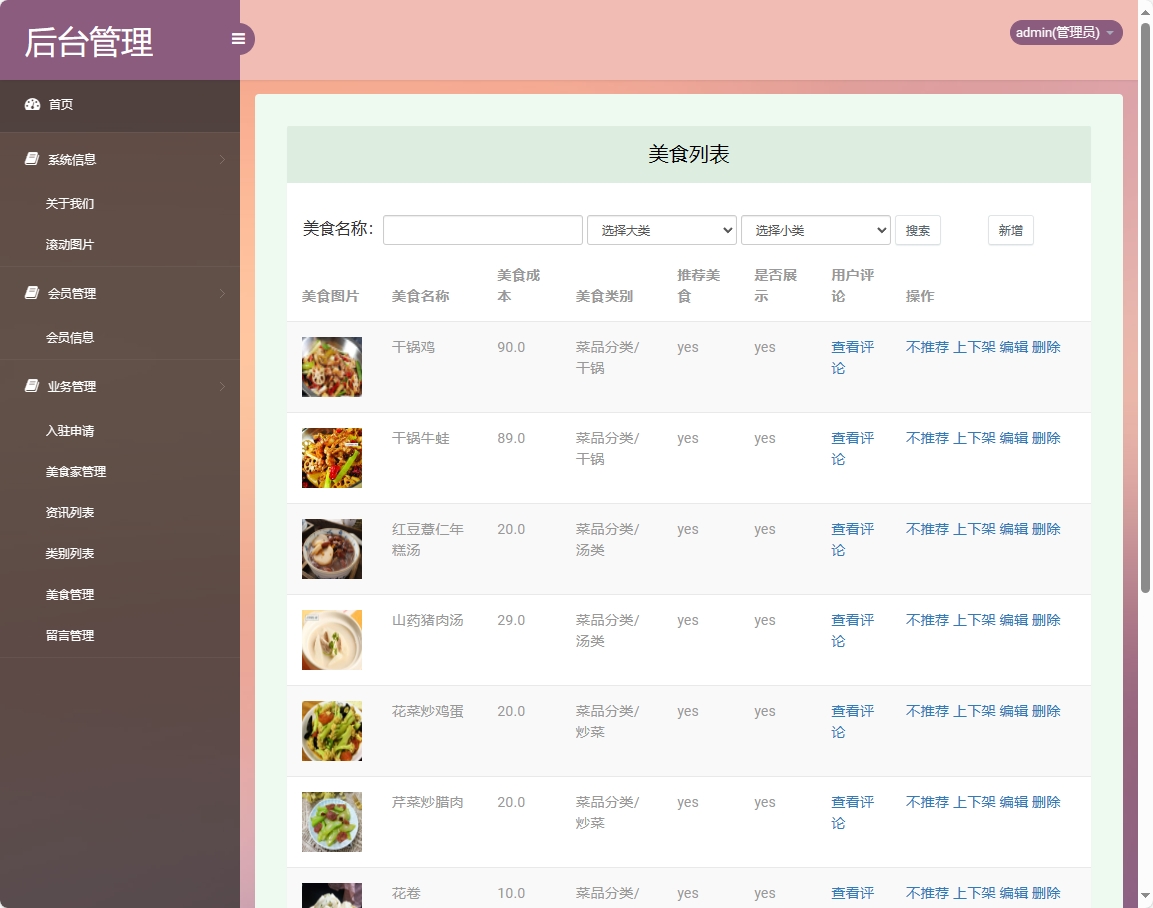1153x908 pixels.
Task: Toggle 上下架 for the 花菜炒鸡蛋 row
Action: pos(974,711)
